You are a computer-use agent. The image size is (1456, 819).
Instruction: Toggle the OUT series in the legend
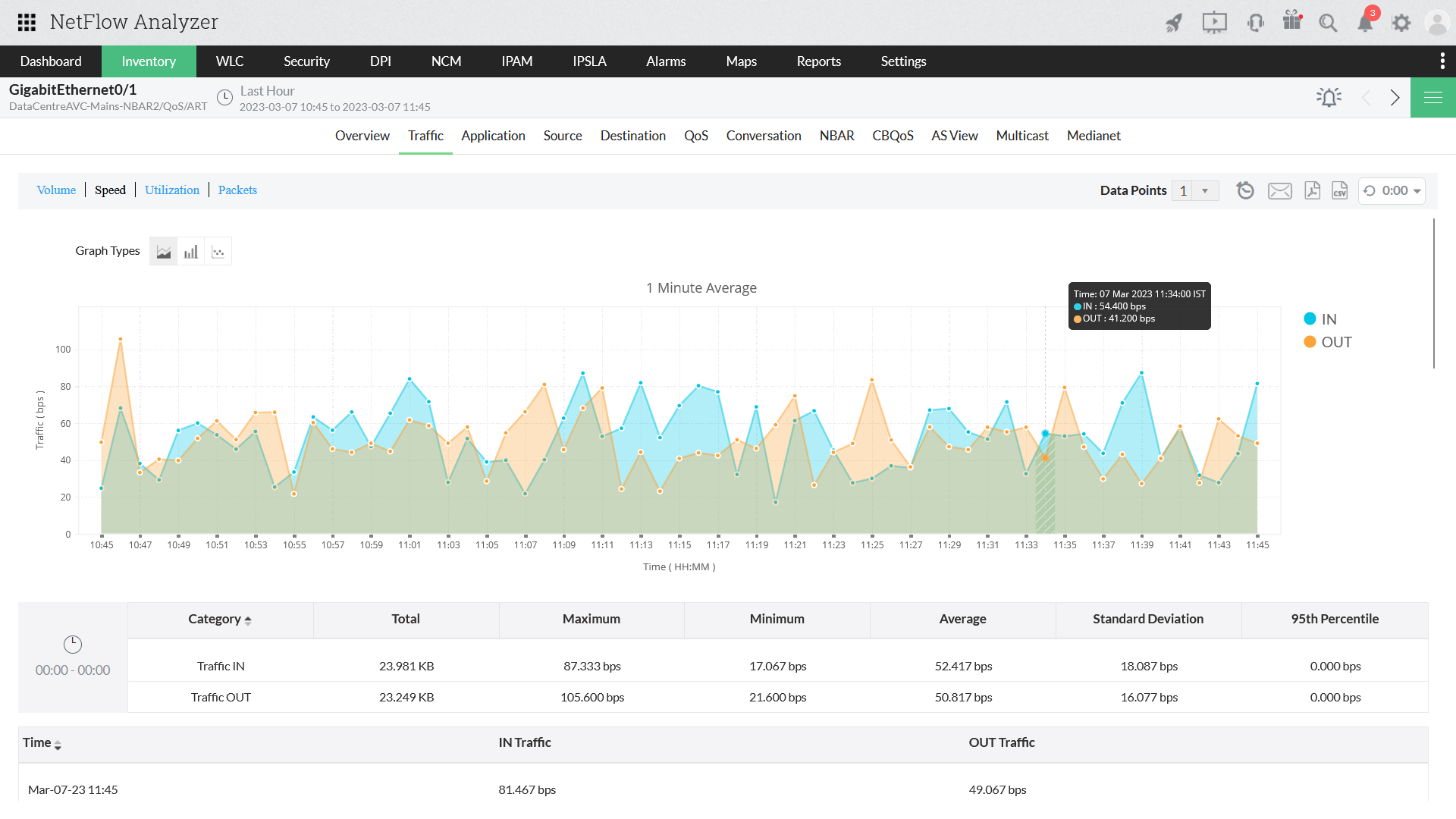click(1327, 341)
